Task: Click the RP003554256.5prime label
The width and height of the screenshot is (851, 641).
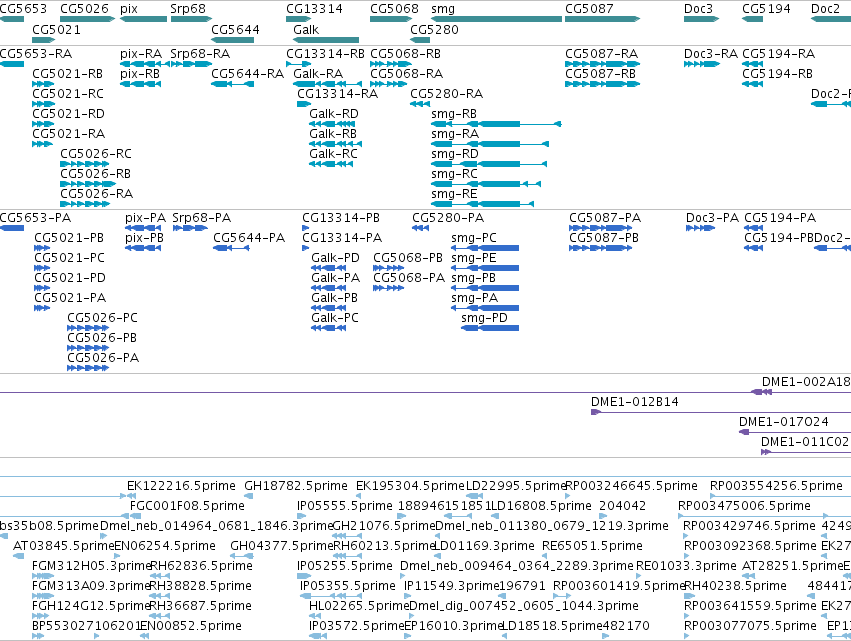Action: [776, 486]
